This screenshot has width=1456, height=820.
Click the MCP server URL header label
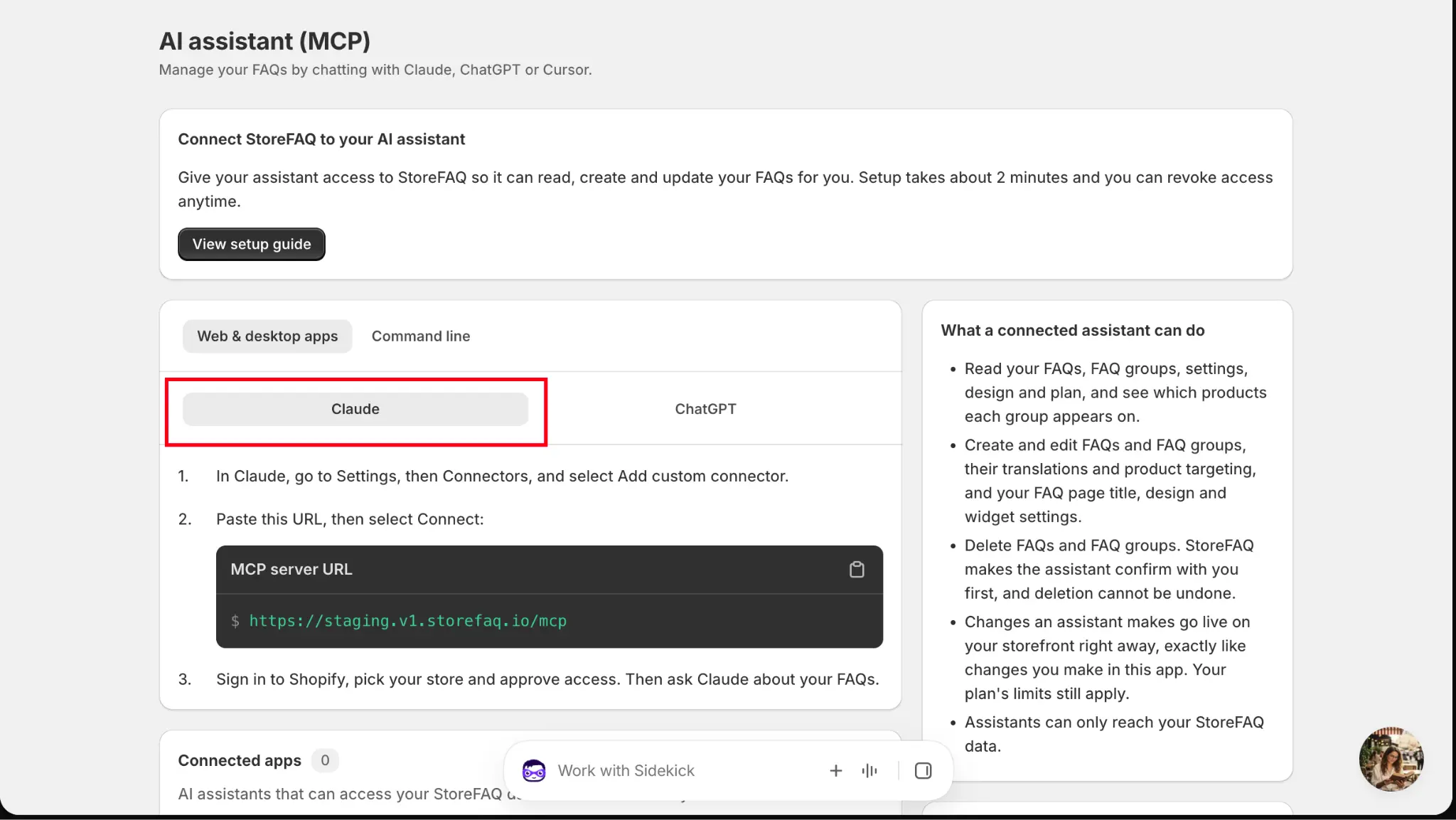point(291,570)
